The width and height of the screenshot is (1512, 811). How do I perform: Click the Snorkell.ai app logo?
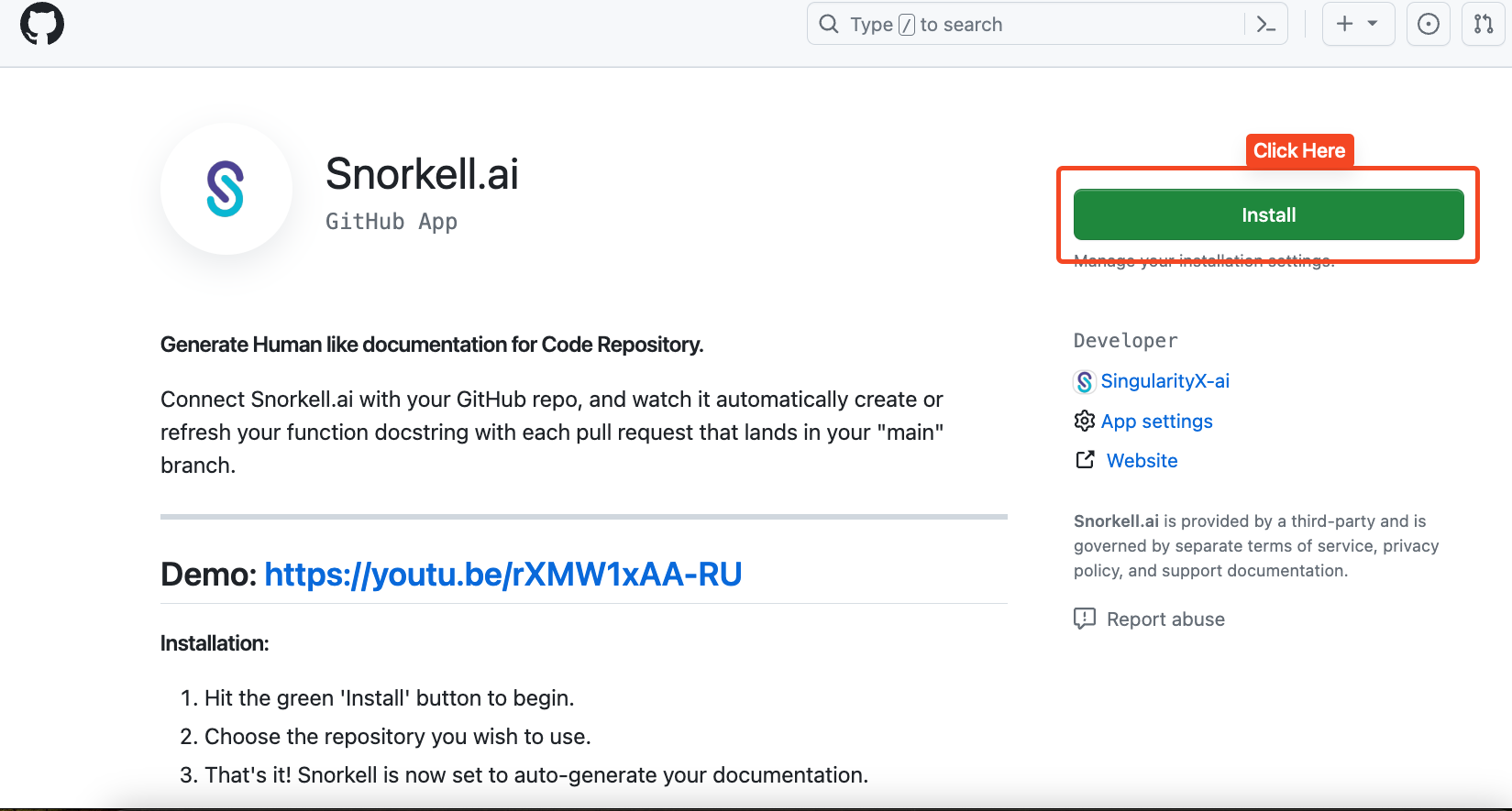click(x=226, y=189)
